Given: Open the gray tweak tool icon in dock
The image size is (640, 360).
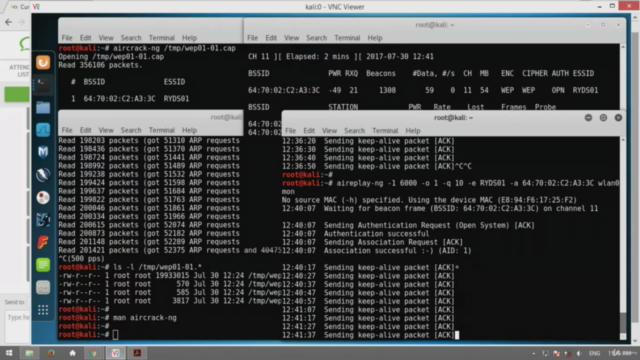Looking at the screenshot, I should coord(43,287).
